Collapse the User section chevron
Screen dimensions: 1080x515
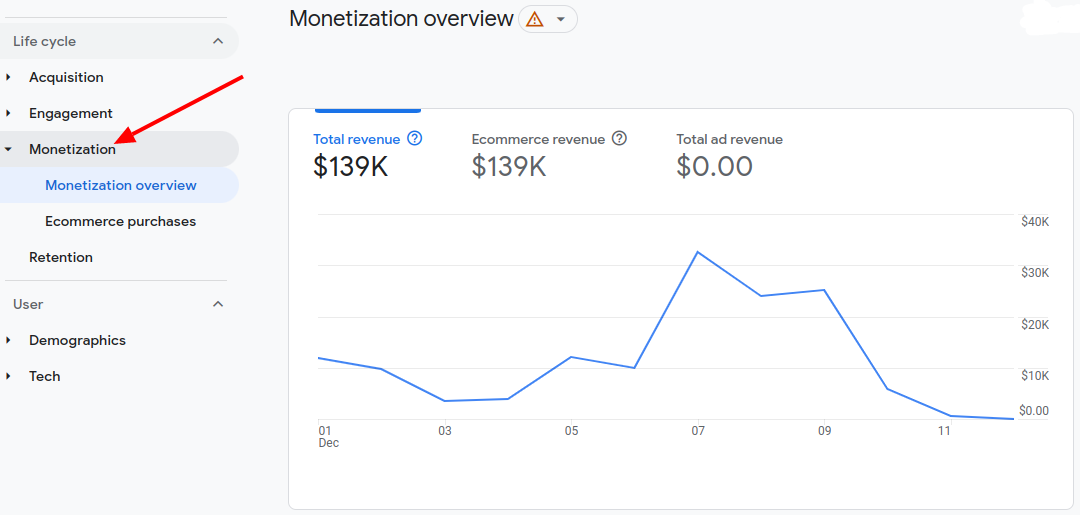[218, 304]
